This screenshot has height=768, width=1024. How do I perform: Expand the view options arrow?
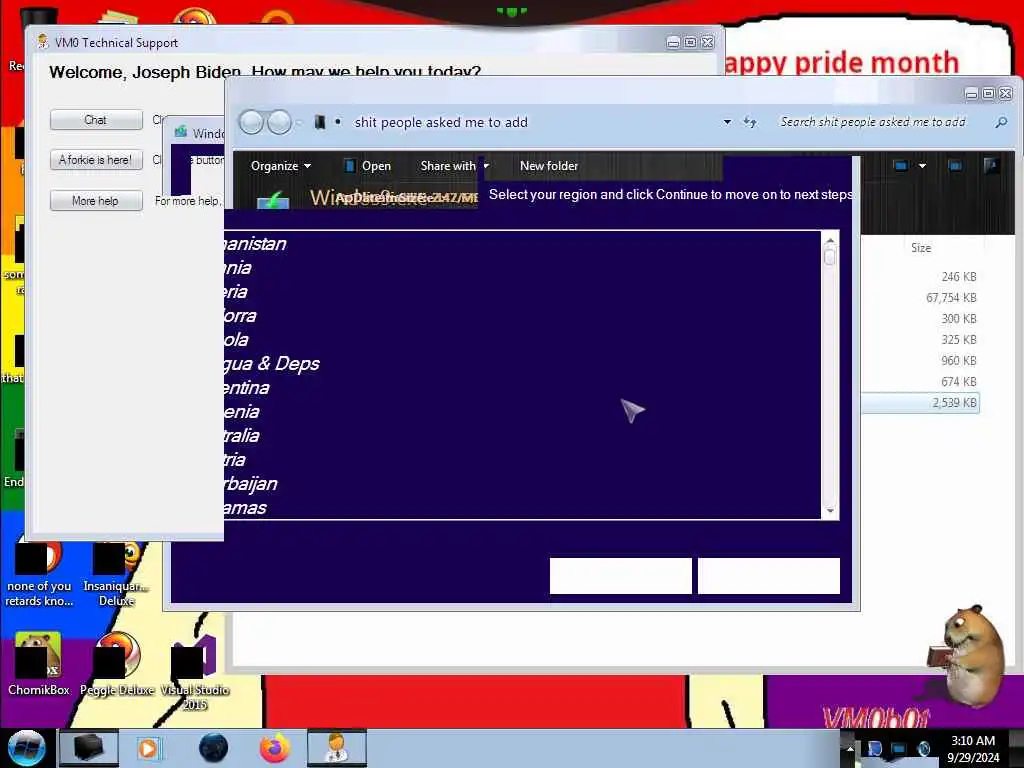coord(922,166)
